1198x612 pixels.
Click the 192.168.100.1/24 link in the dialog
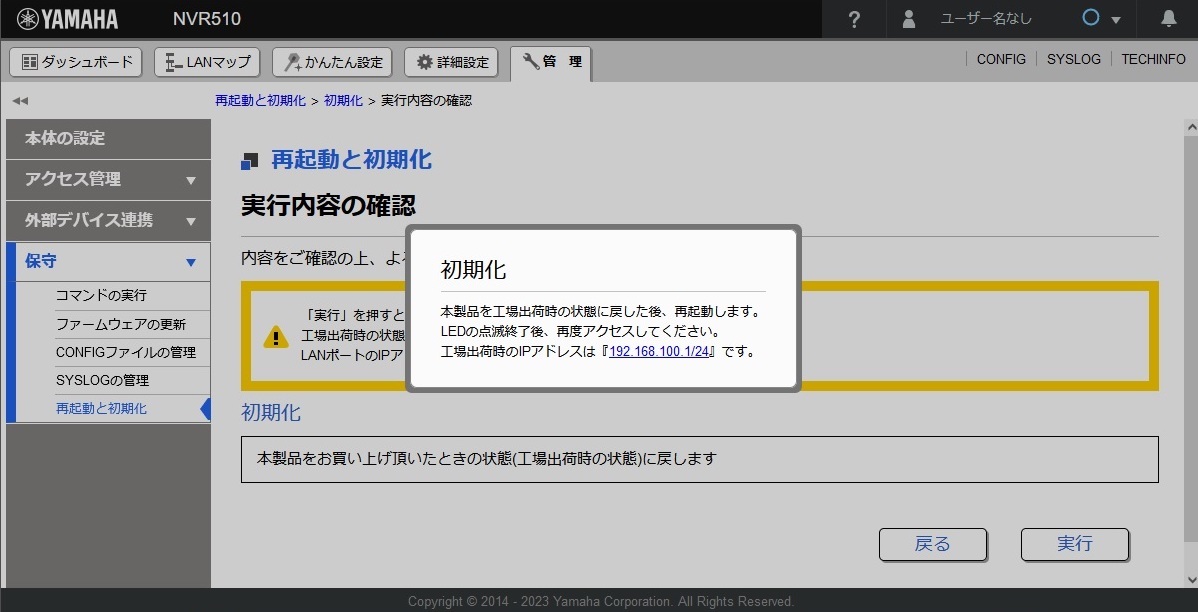(659, 352)
